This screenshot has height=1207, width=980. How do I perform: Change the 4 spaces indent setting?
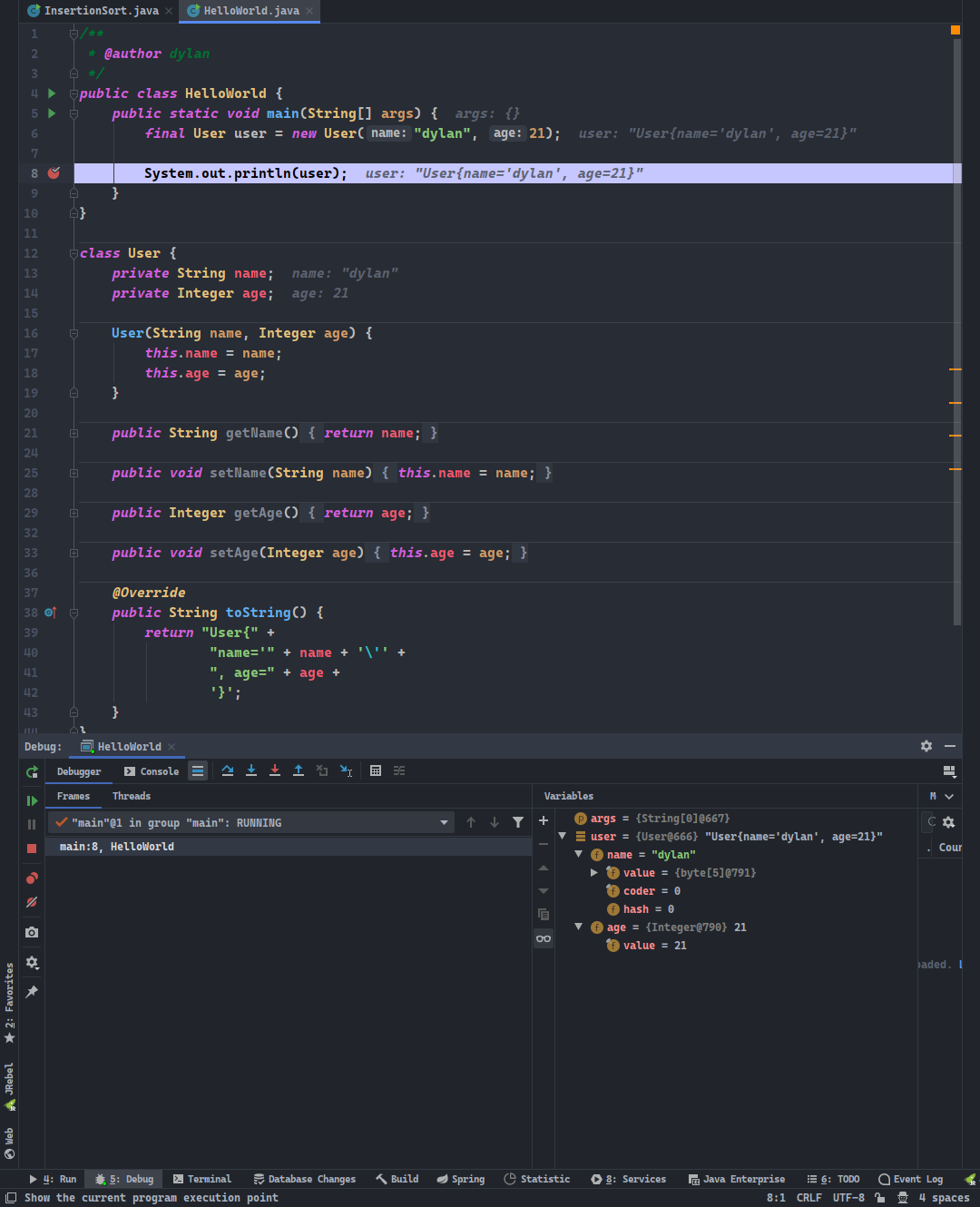click(x=944, y=1198)
